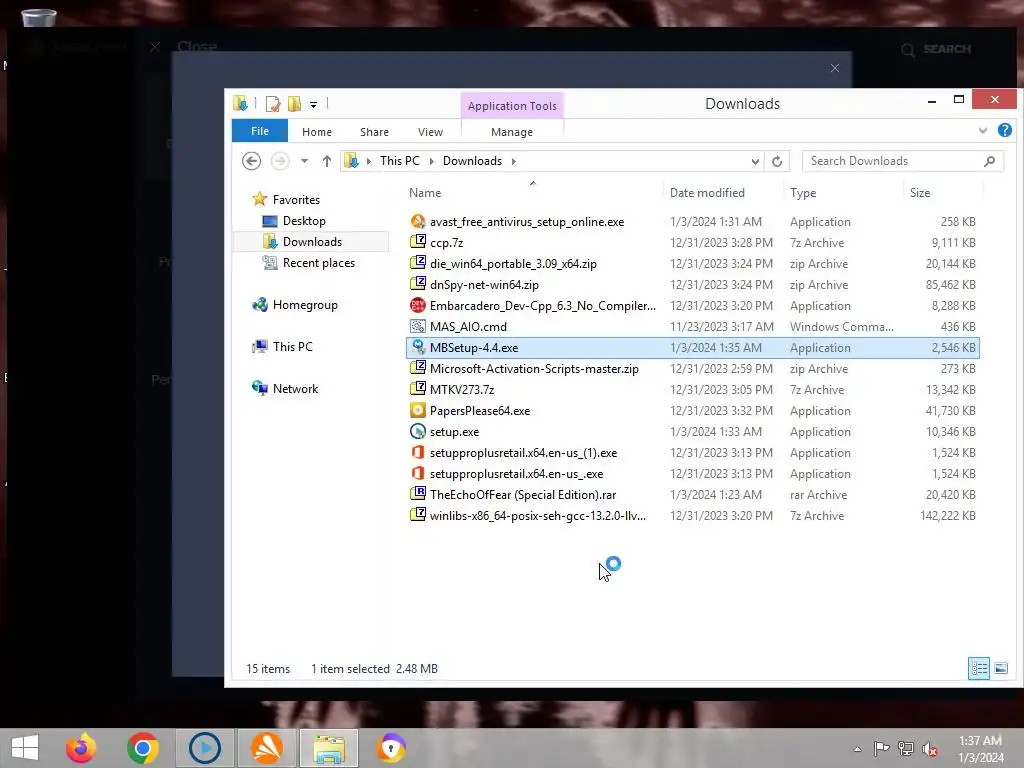Click the Action Center flag tray icon
This screenshot has height=768, width=1024.
click(x=881, y=749)
